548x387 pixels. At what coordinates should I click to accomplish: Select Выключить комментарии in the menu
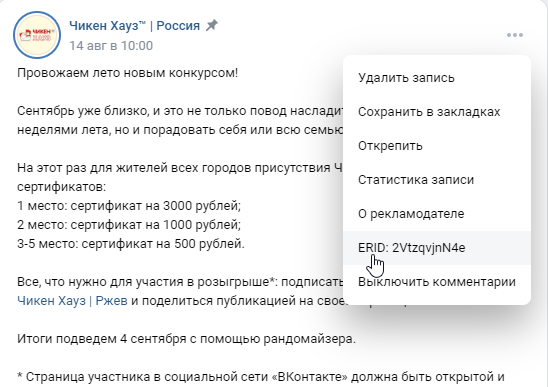(x=437, y=281)
